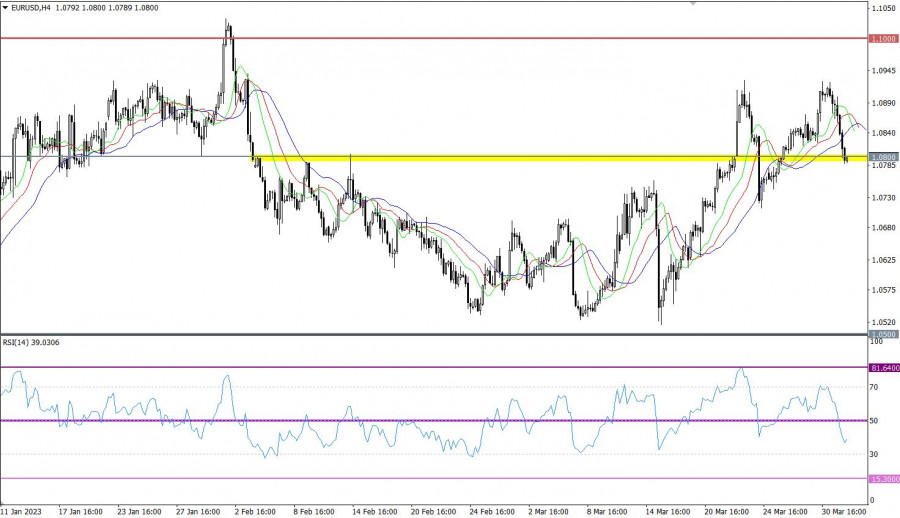Viewport: 900px width, 518px height.
Task: Click the 1.0500 price level label
Action: tap(882, 334)
